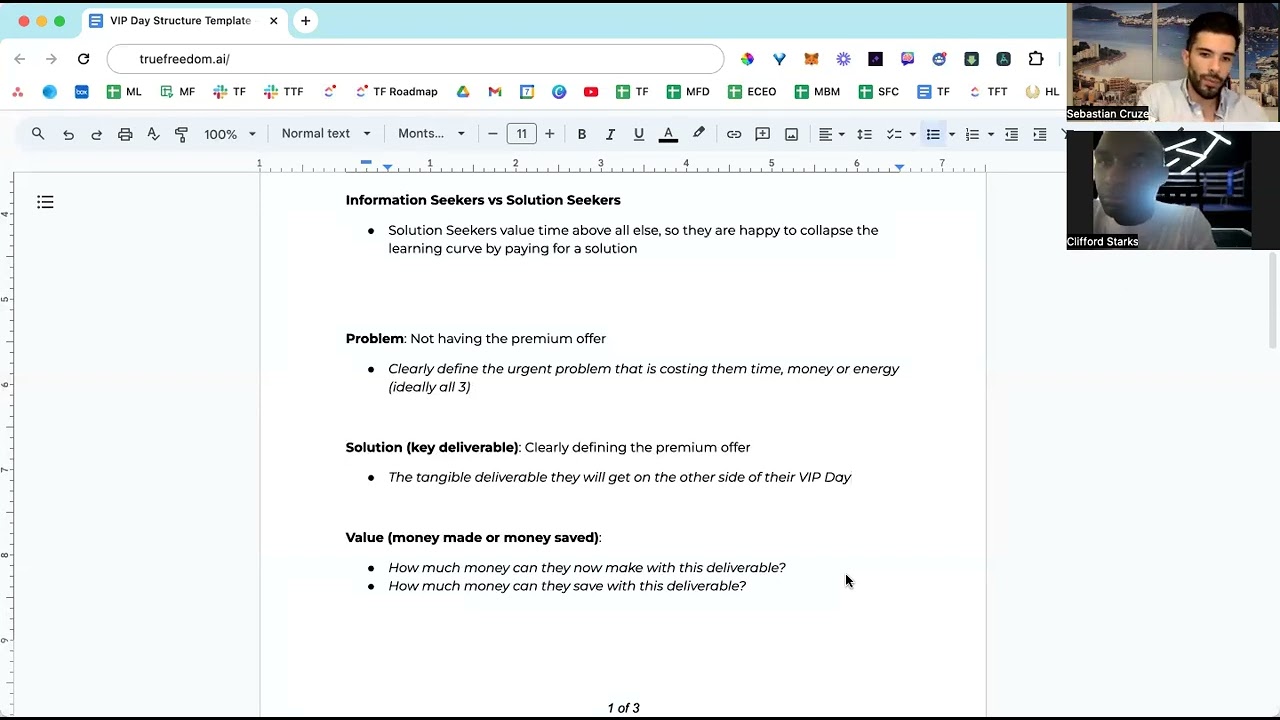The image size is (1280, 720).
Task: Click the search menus magnifier icon
Action: 38,134
